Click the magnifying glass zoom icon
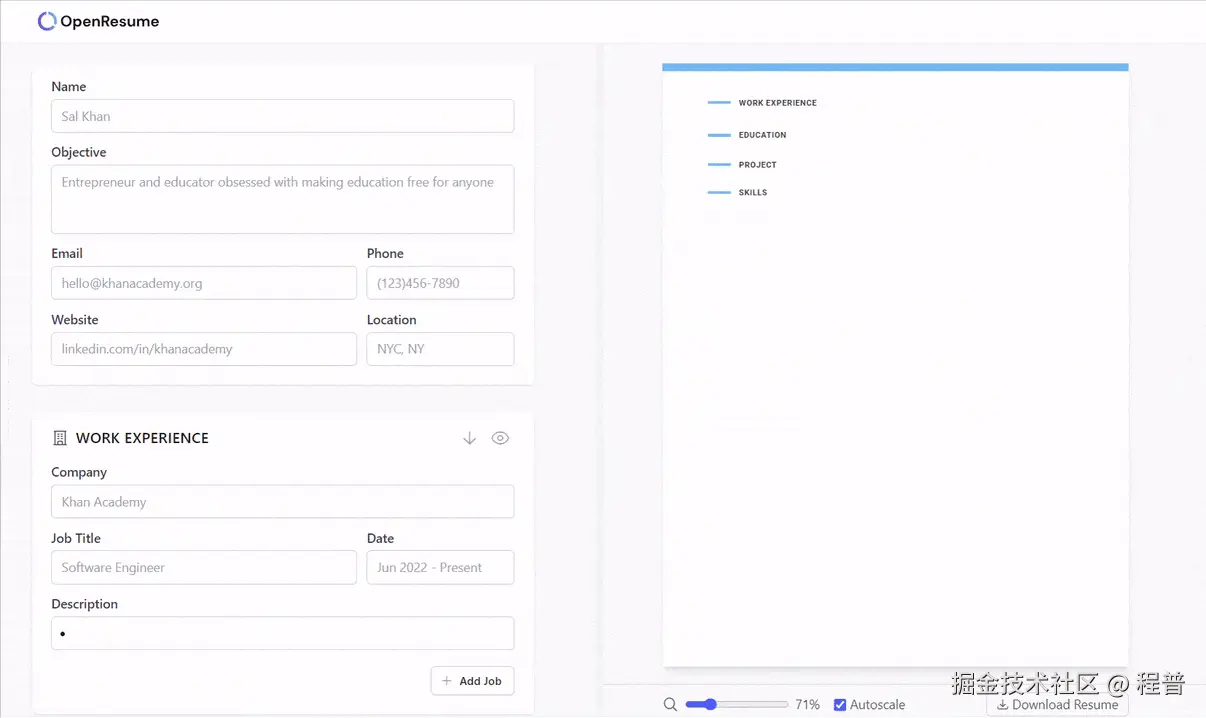 pyautogui.click(x=670, y=705)
